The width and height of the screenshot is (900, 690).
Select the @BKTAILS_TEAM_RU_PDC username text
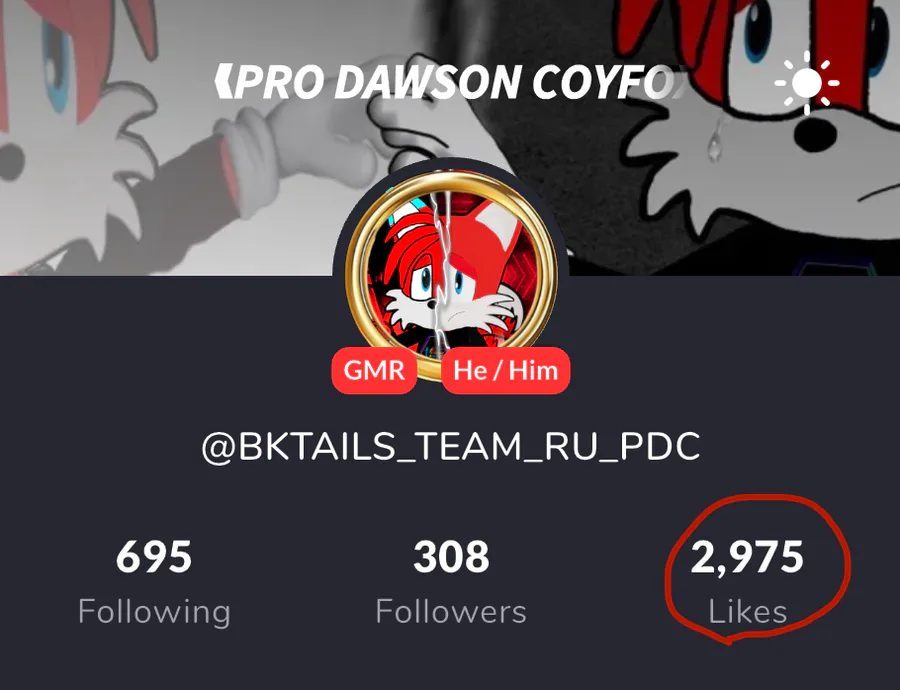(451, 446)
